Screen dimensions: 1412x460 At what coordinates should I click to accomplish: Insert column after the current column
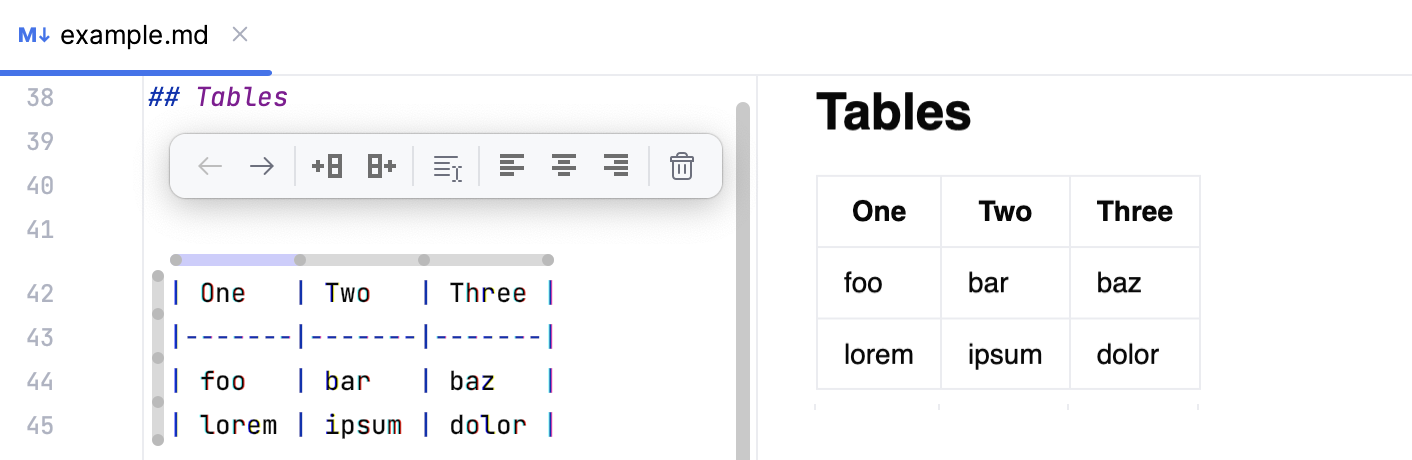382,166
